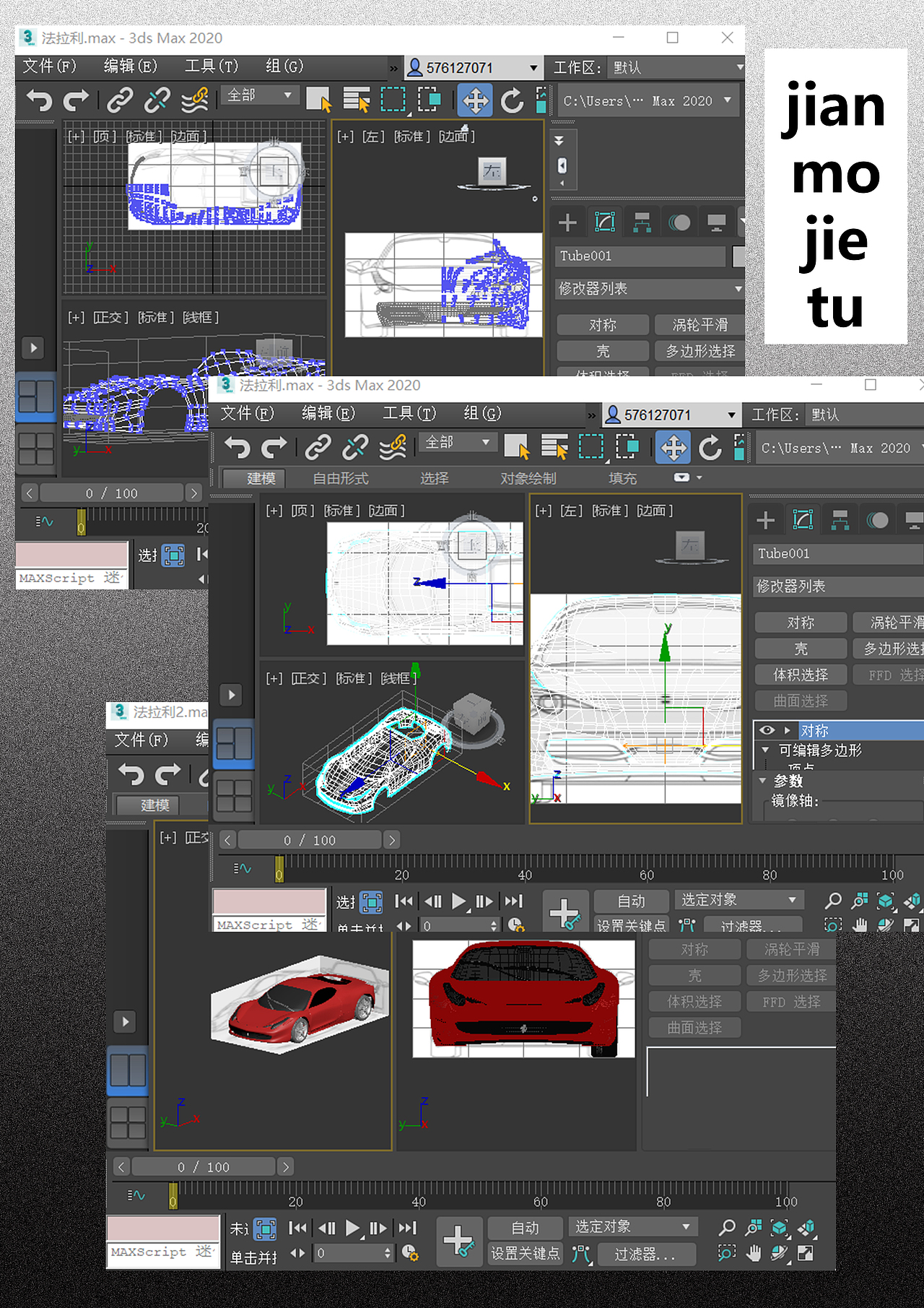The width and height of the screenshot is (924, 1308).
Task: Open the 选定对象 dropdown in the middle window
Action: (x=739, y=899)
